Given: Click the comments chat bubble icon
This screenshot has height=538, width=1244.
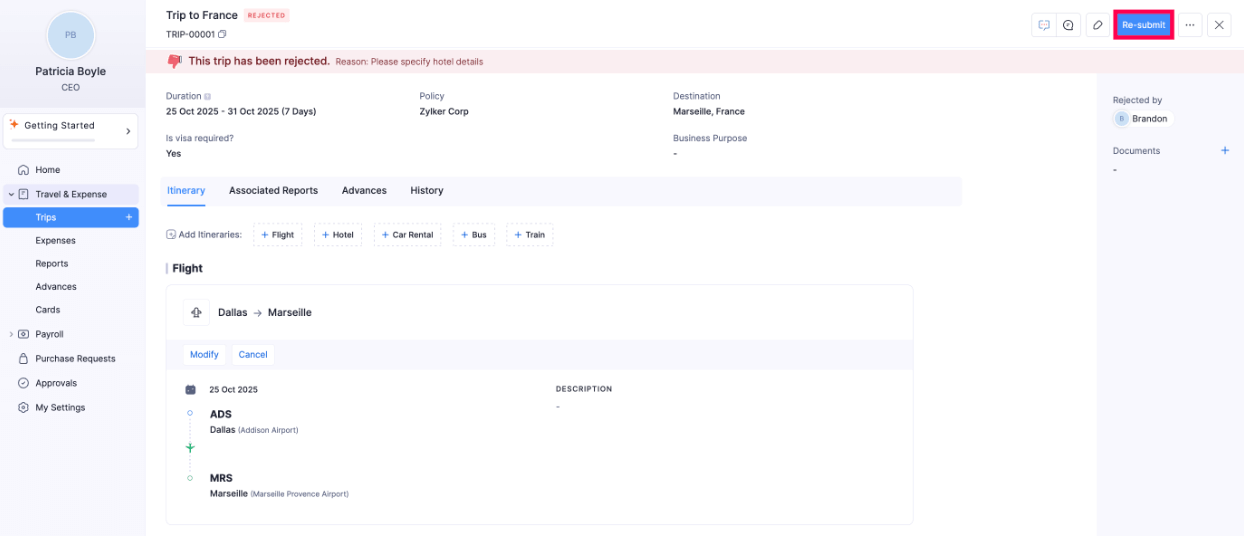Looking at the screenshot, I should click(x=1044, y=25).
